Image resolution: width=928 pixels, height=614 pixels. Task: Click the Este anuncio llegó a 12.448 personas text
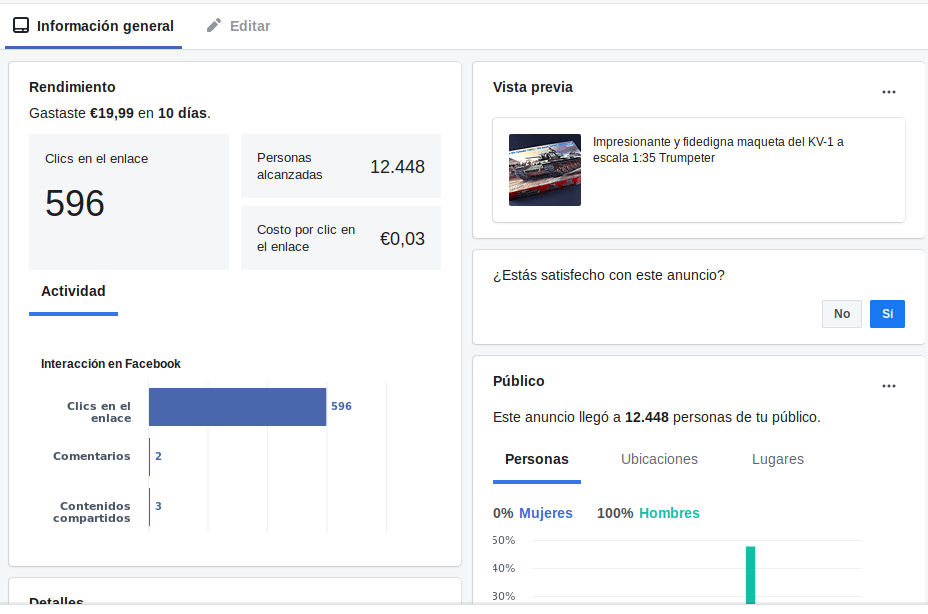657,417
